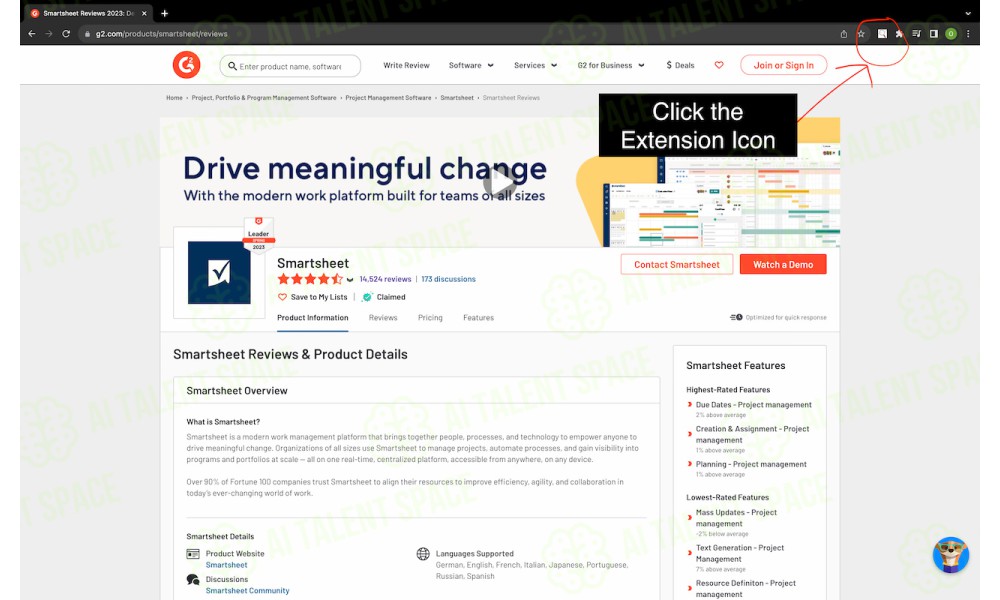Go to Home in the breadcrumb
1000x600 pixels.
174,98
